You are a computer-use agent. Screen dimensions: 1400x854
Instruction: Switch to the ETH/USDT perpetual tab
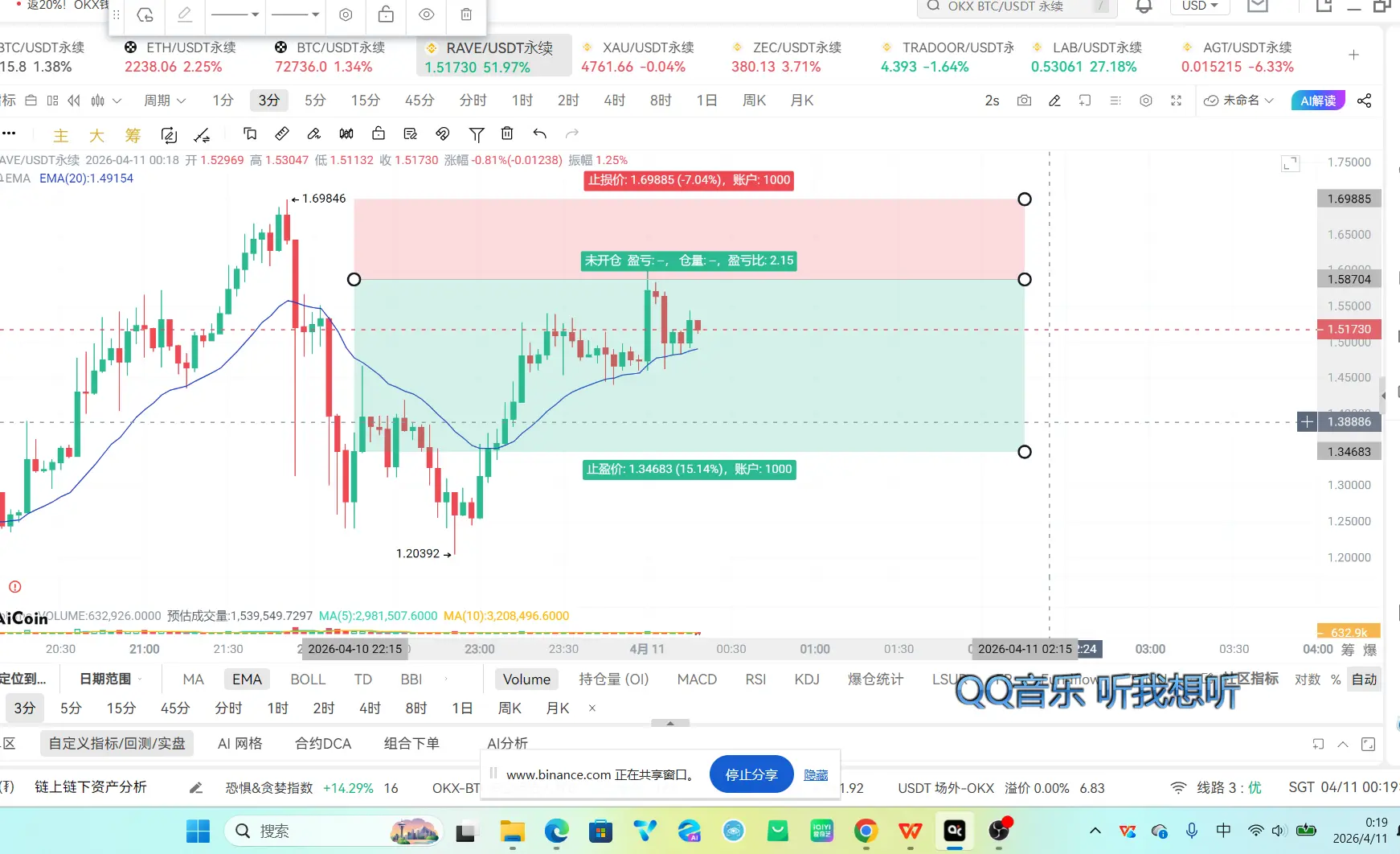click(180, 57)
